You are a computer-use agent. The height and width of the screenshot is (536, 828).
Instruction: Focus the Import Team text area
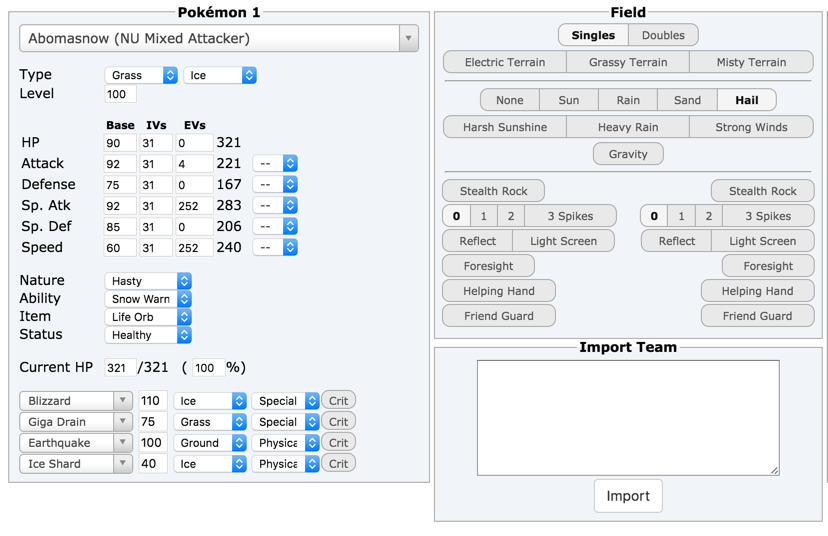[x=628, y=418]
